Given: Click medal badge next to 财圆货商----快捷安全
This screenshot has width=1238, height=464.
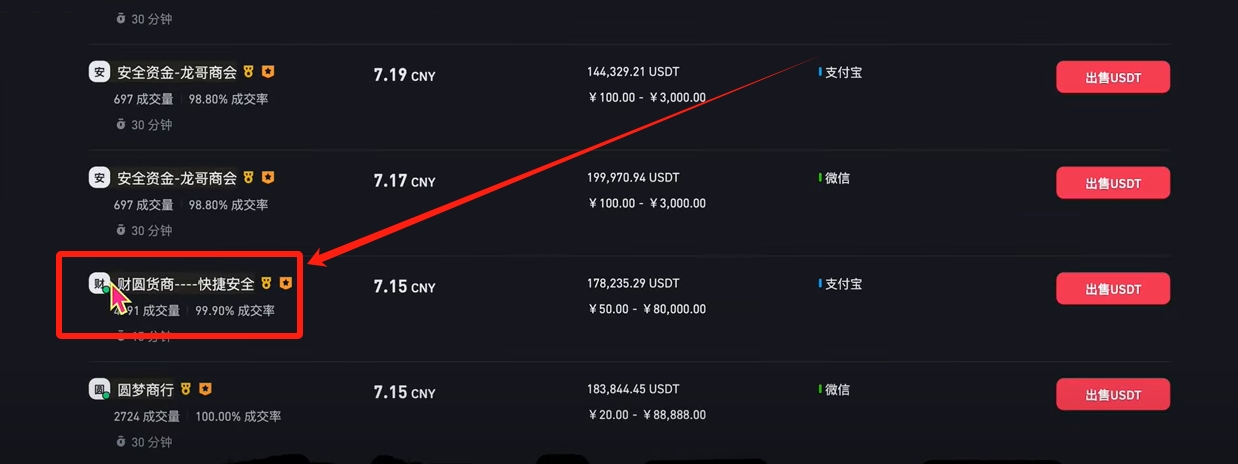Looking at the screenshot, I should (x=266, y=283).
